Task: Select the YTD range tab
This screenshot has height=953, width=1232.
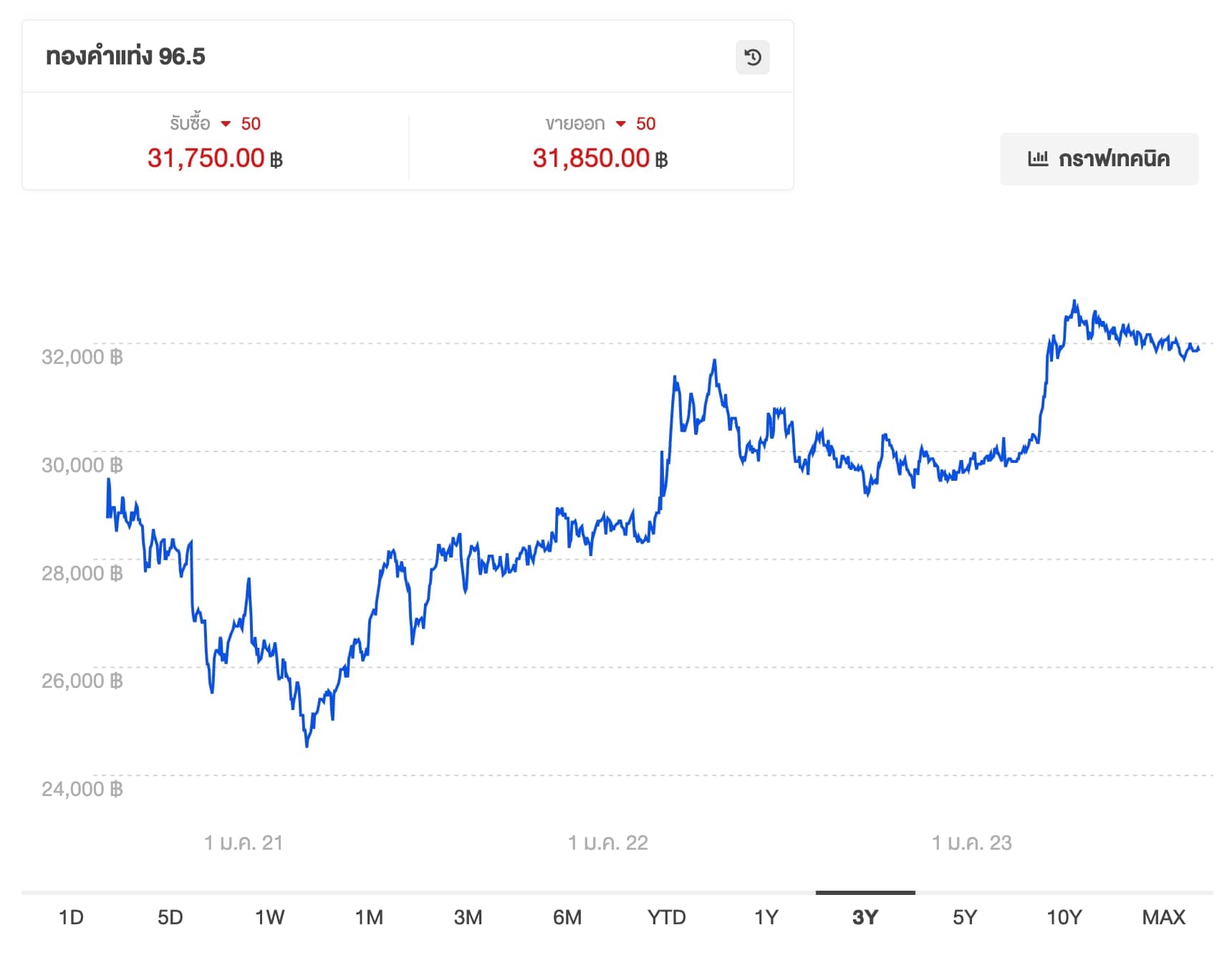Action: (x=667, y=917)
